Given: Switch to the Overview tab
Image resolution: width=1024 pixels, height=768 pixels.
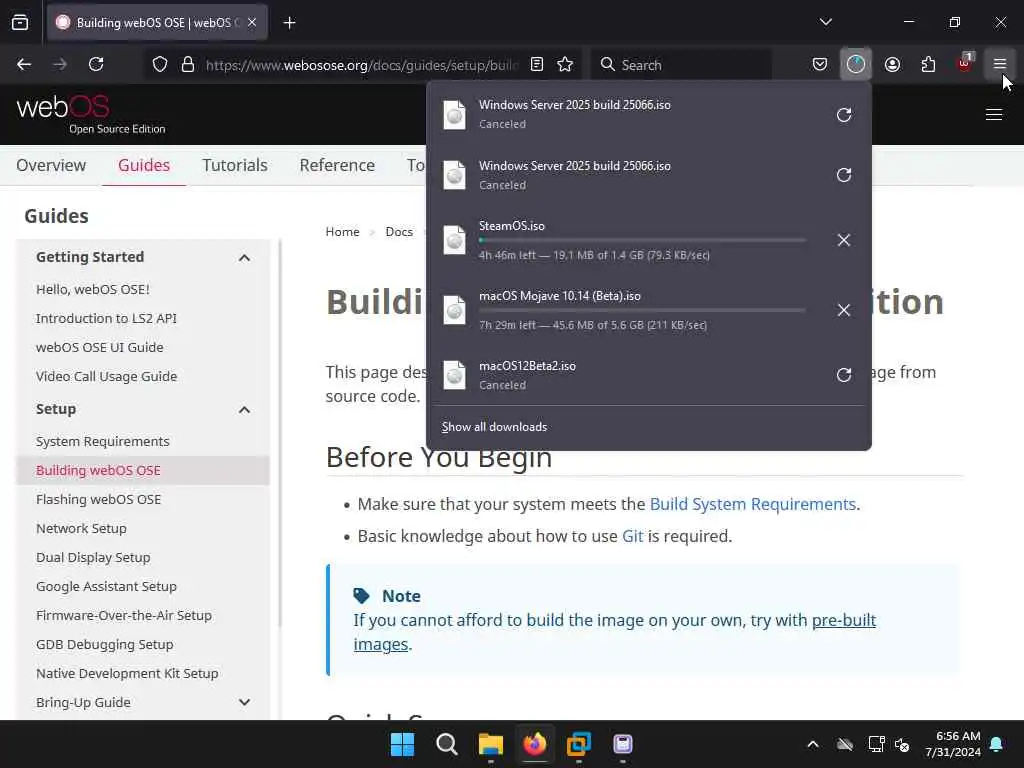Looking at the screenshot, I should coord(51,165).
